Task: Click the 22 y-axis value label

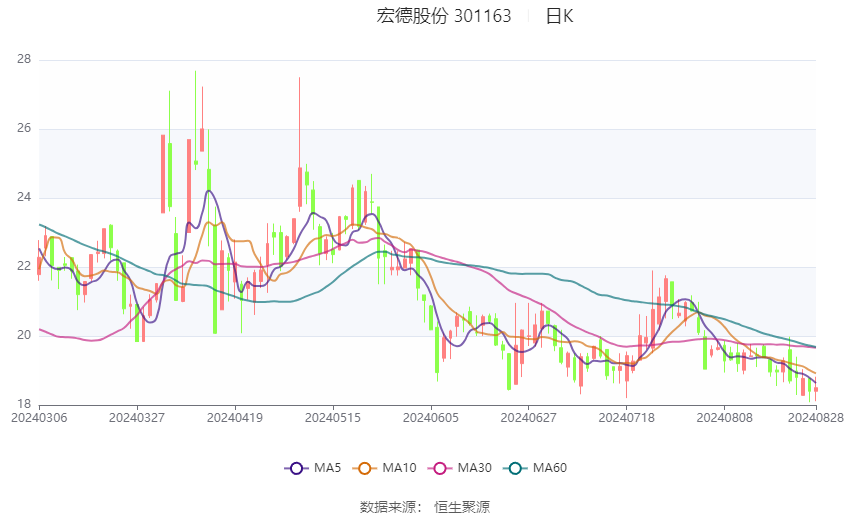Action: pos(24,266)
